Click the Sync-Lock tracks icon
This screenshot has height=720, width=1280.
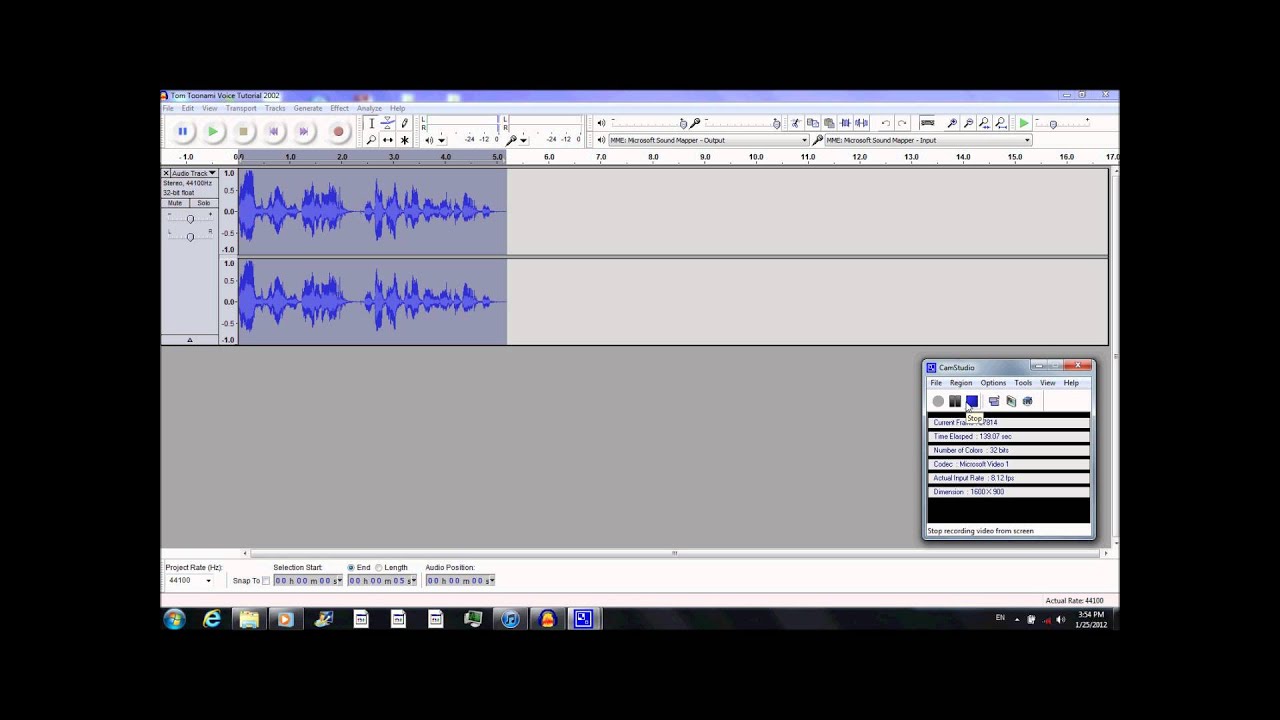point(927,123)
